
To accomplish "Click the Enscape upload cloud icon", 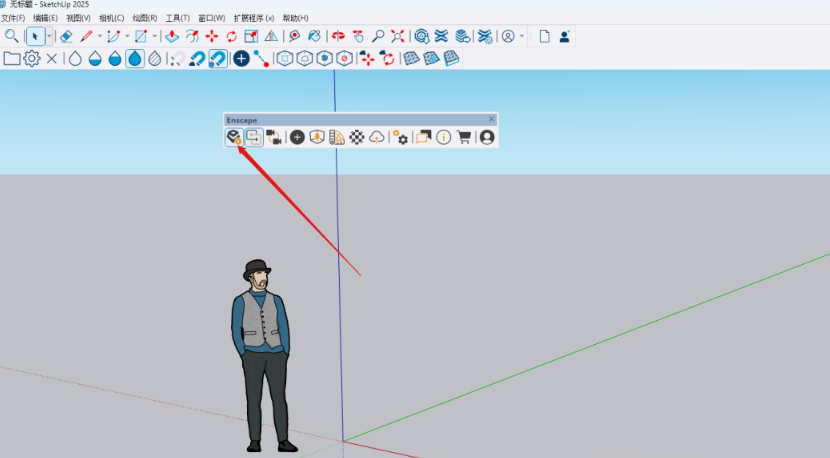I will pyautogui.click(x=377, y=137).
